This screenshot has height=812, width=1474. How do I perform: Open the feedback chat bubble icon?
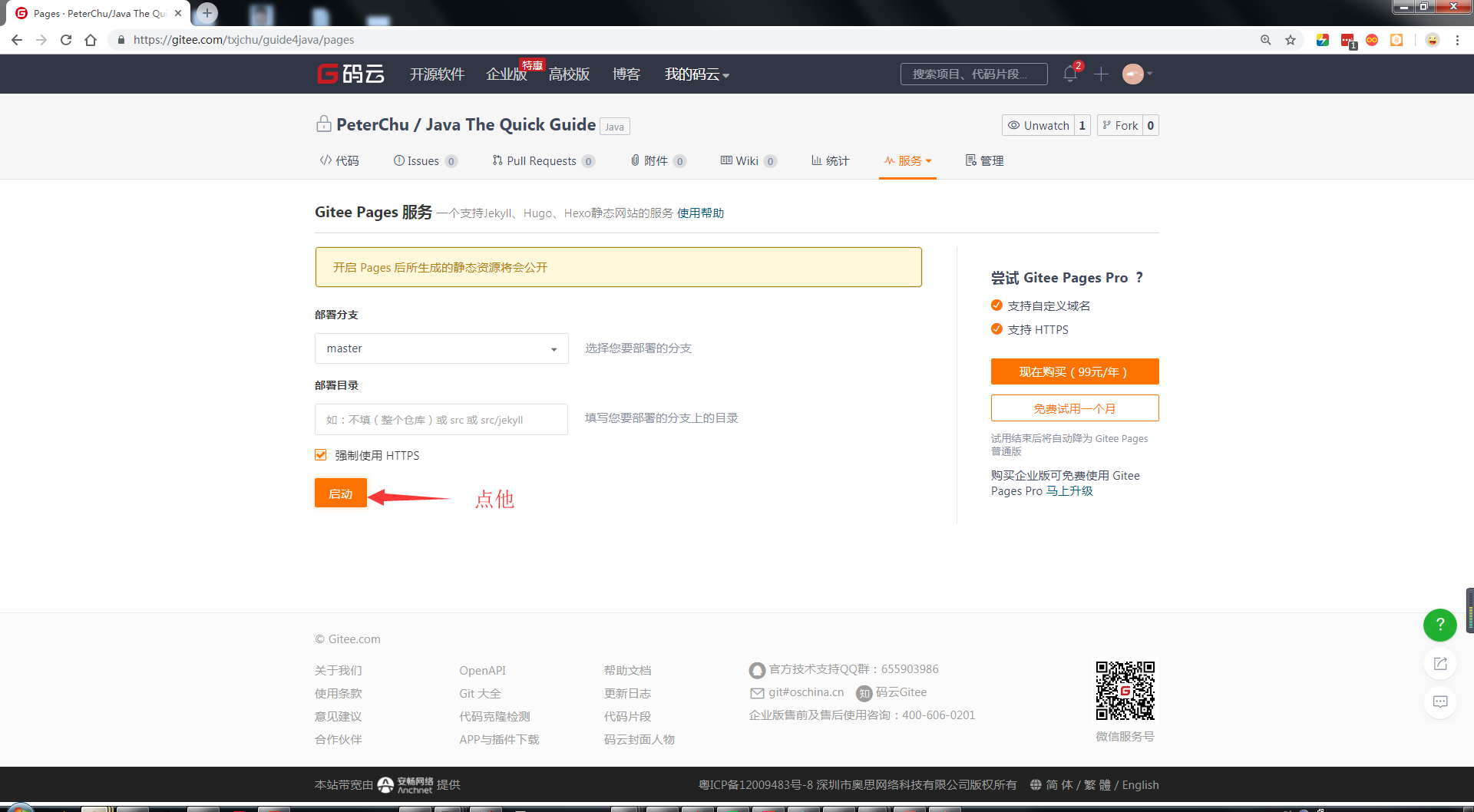pyautogui.click(x=1440, y=701)
